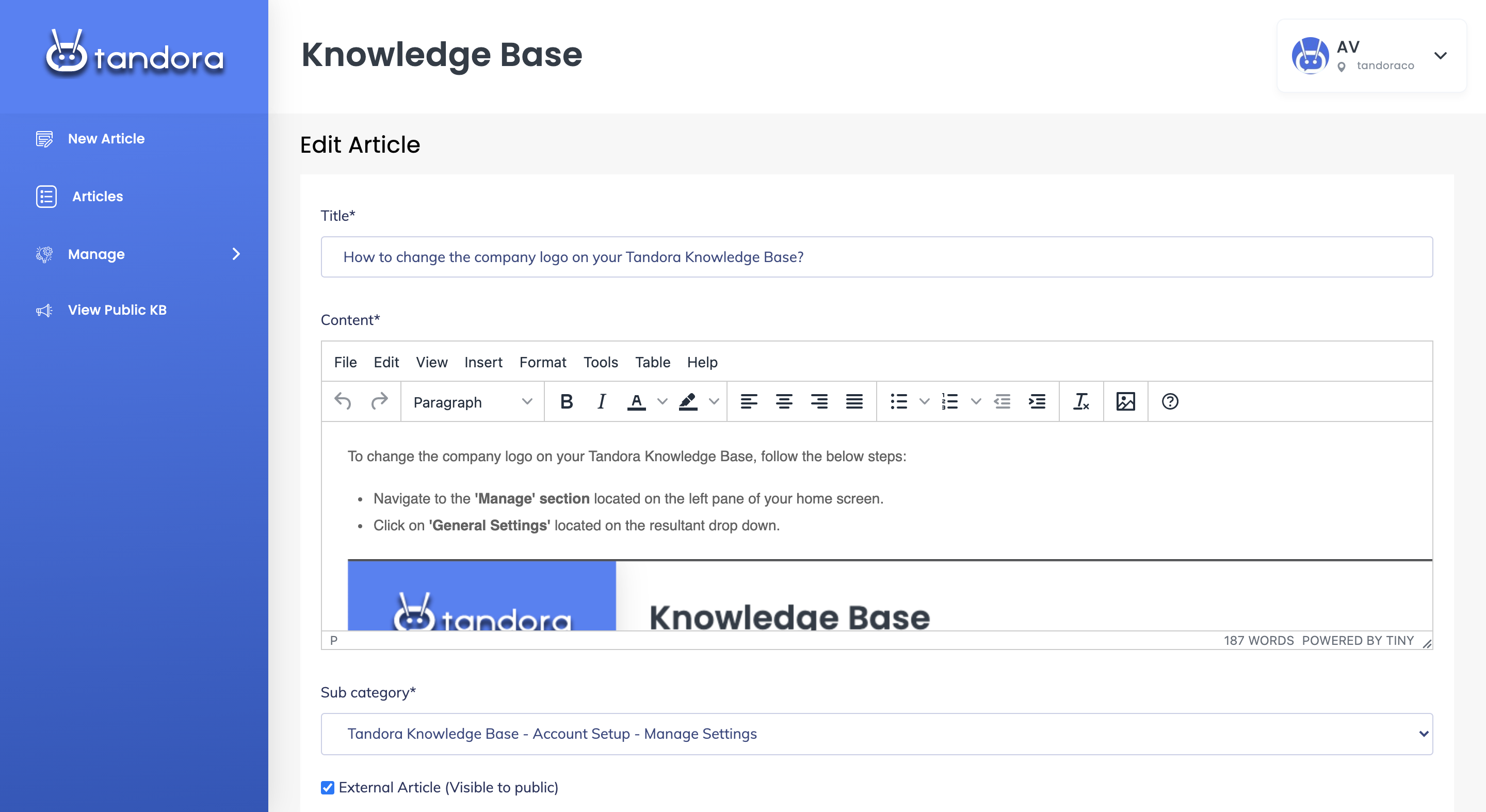
Task: Open the Insert menu
Action: click(x=483, y=362)
